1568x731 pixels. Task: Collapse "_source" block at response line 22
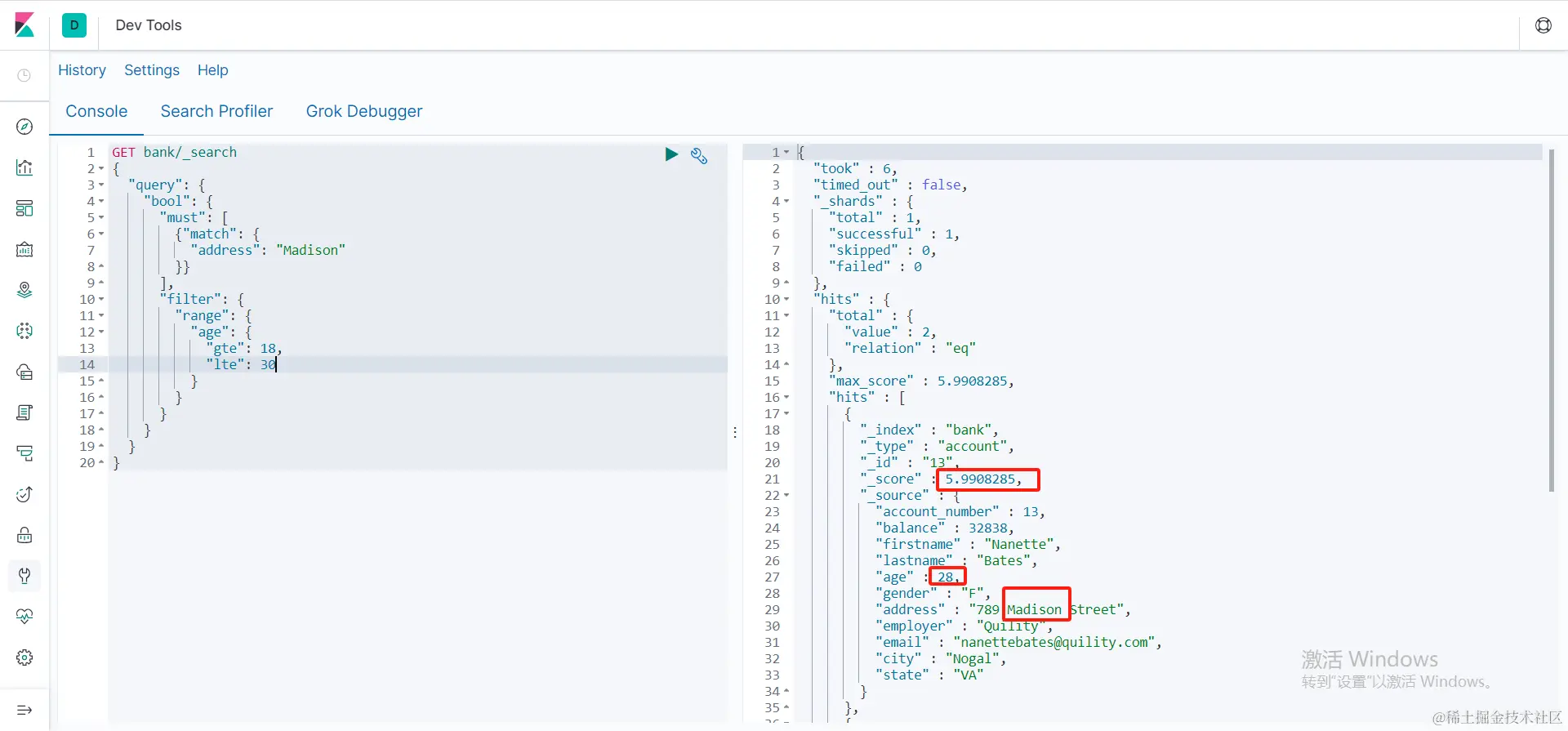786,496
